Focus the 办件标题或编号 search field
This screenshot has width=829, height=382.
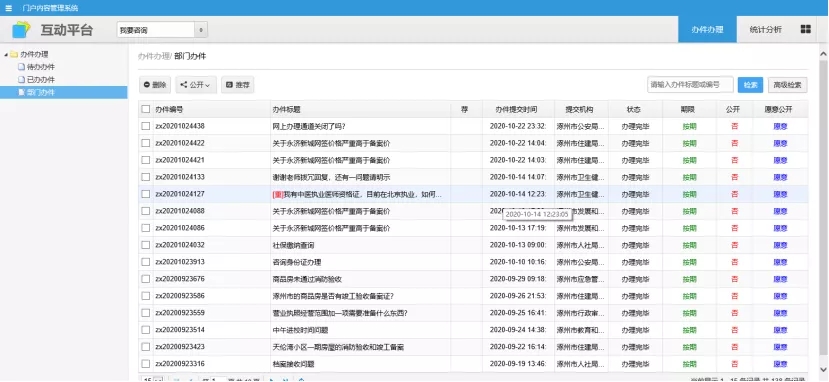tap(690, 85)
